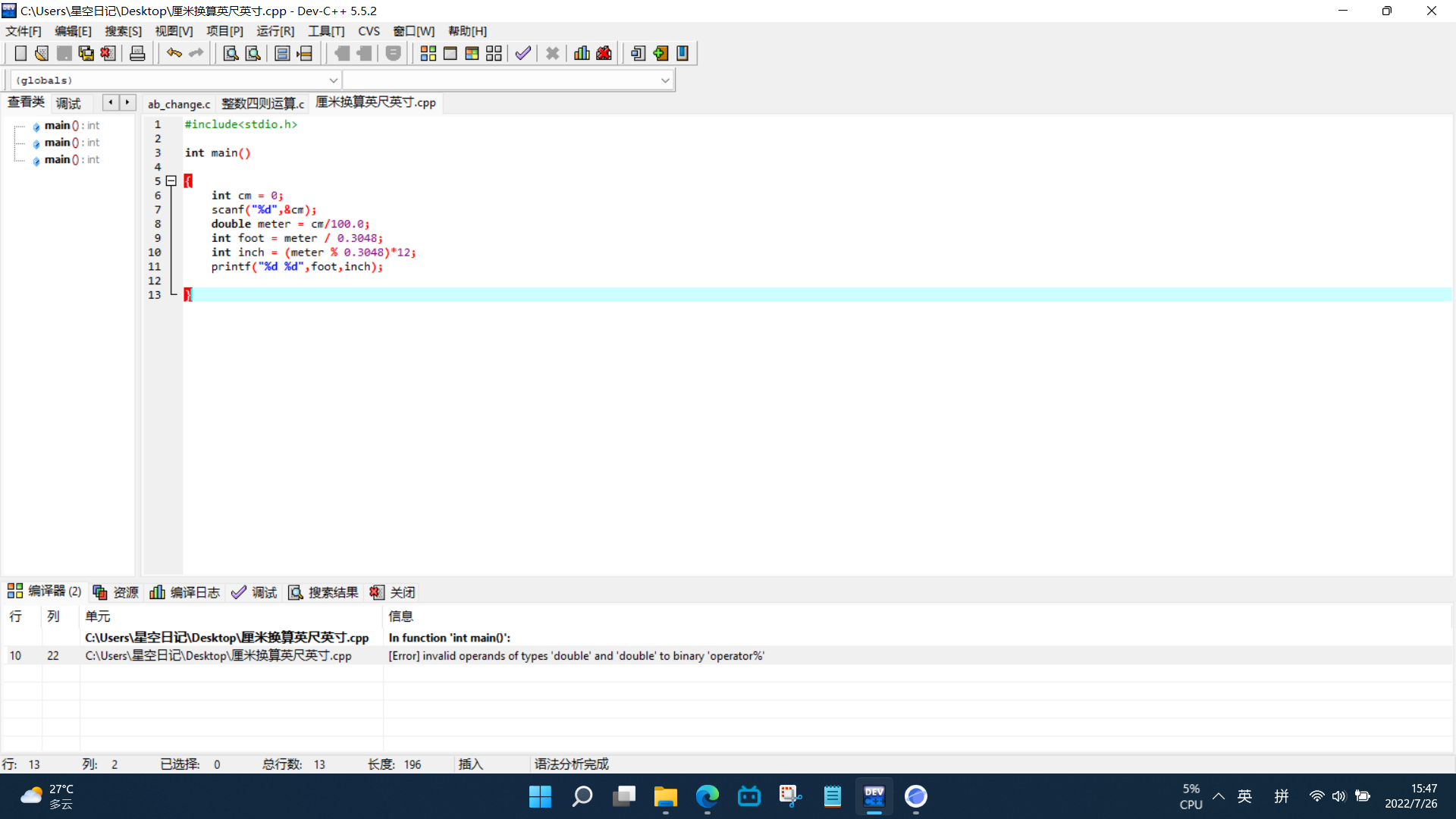1456x819 pixels.
Task: Collapse the code fold at line 5
Action: (171, 181)
